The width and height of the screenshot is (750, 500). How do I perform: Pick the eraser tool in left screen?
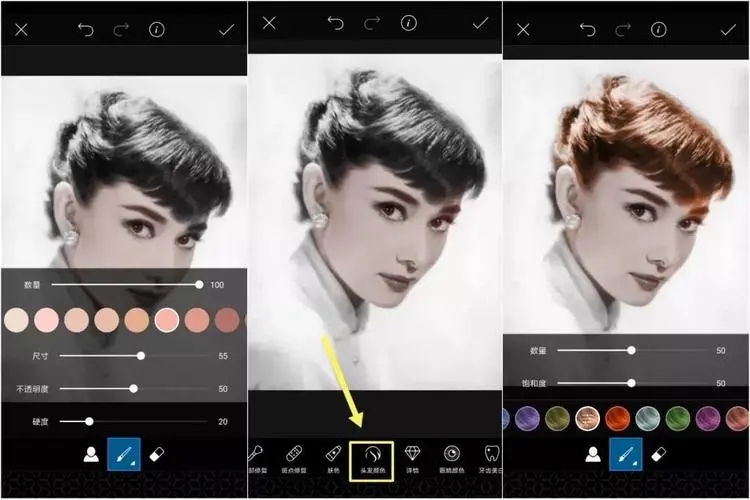pyautogui.click(x=157, y=454)
